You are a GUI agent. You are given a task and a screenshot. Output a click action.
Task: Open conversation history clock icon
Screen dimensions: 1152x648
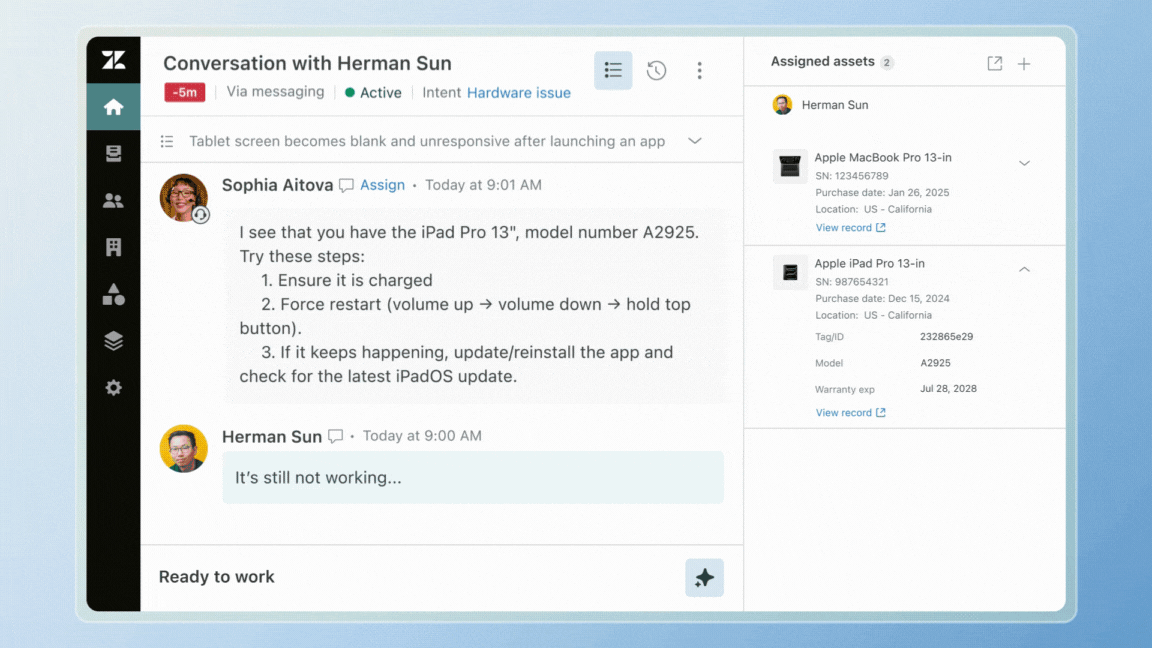pos(656,70)
